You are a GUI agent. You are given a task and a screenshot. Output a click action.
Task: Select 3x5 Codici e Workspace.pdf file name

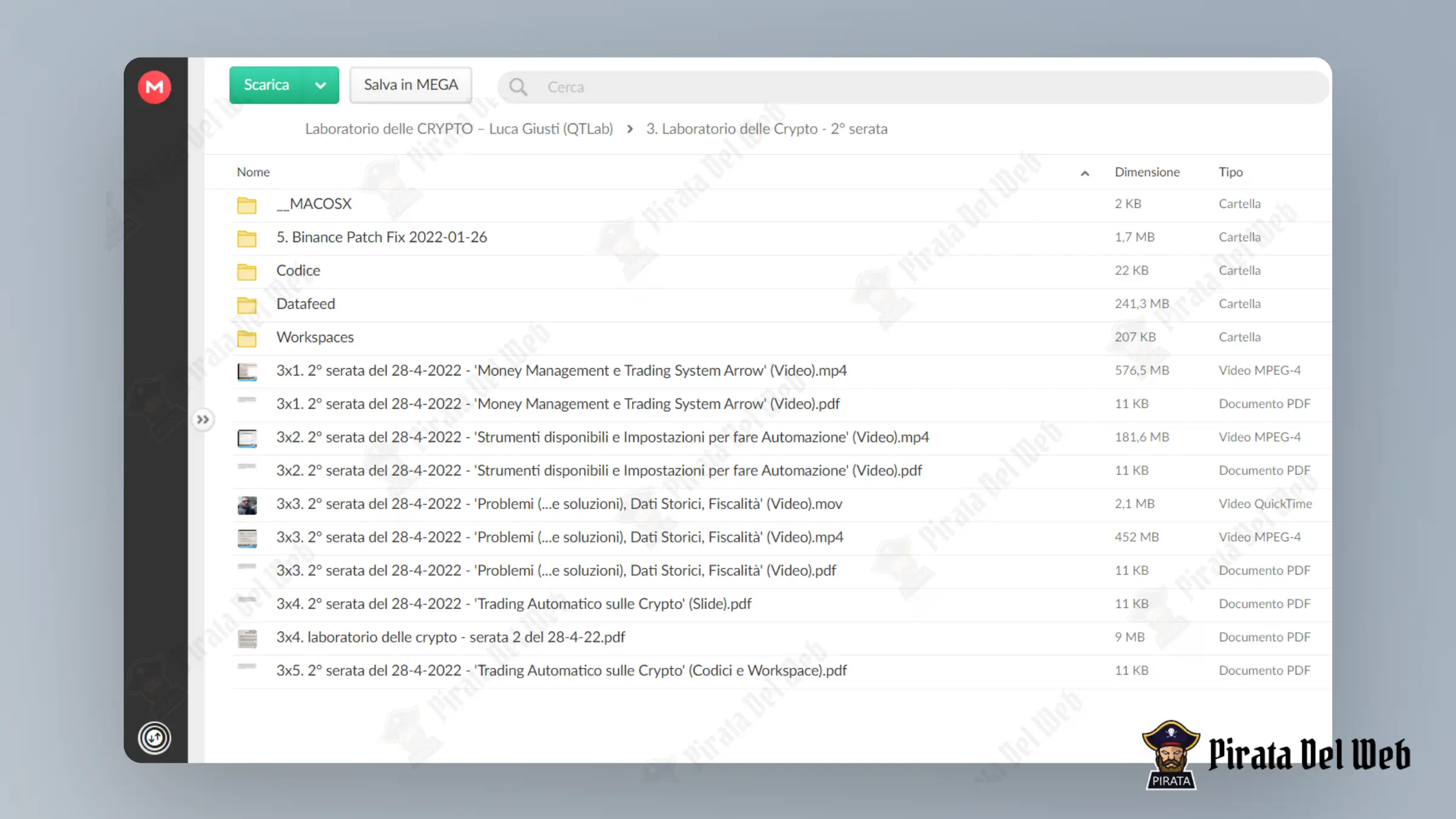[562, 671]
